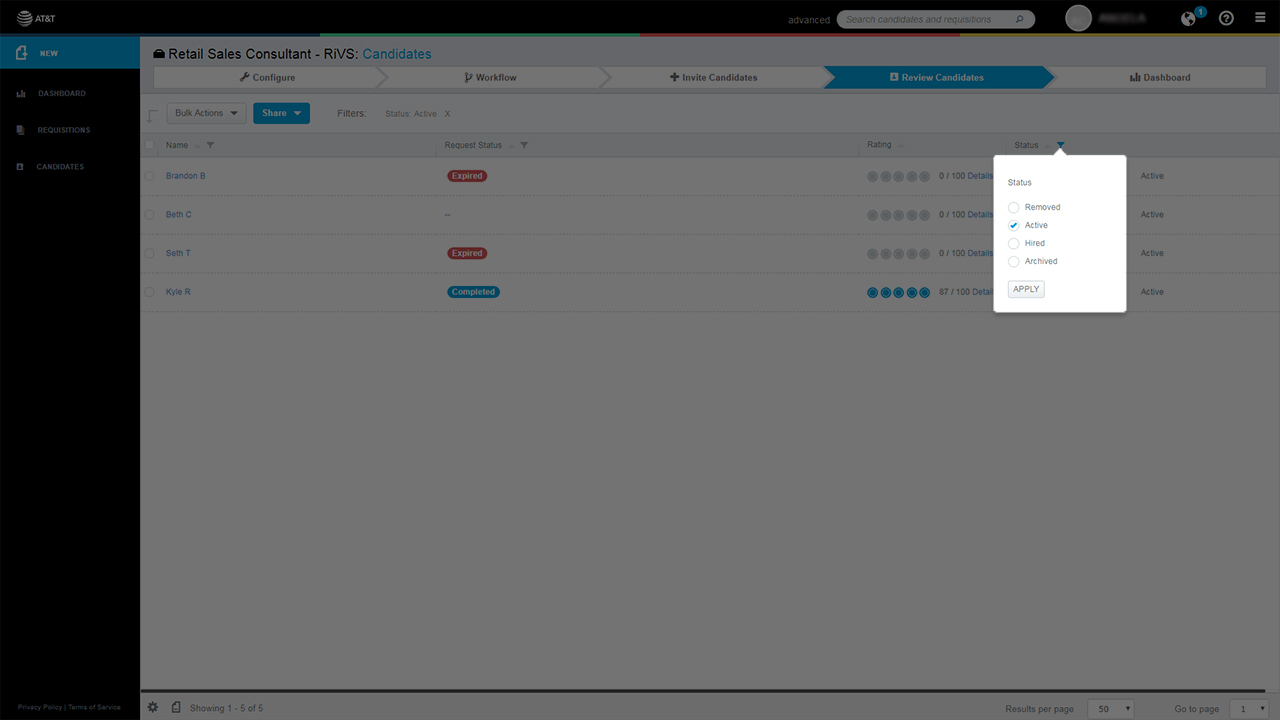Select the Removed status option
The image size is (1280, 720).
[1014, 207]
